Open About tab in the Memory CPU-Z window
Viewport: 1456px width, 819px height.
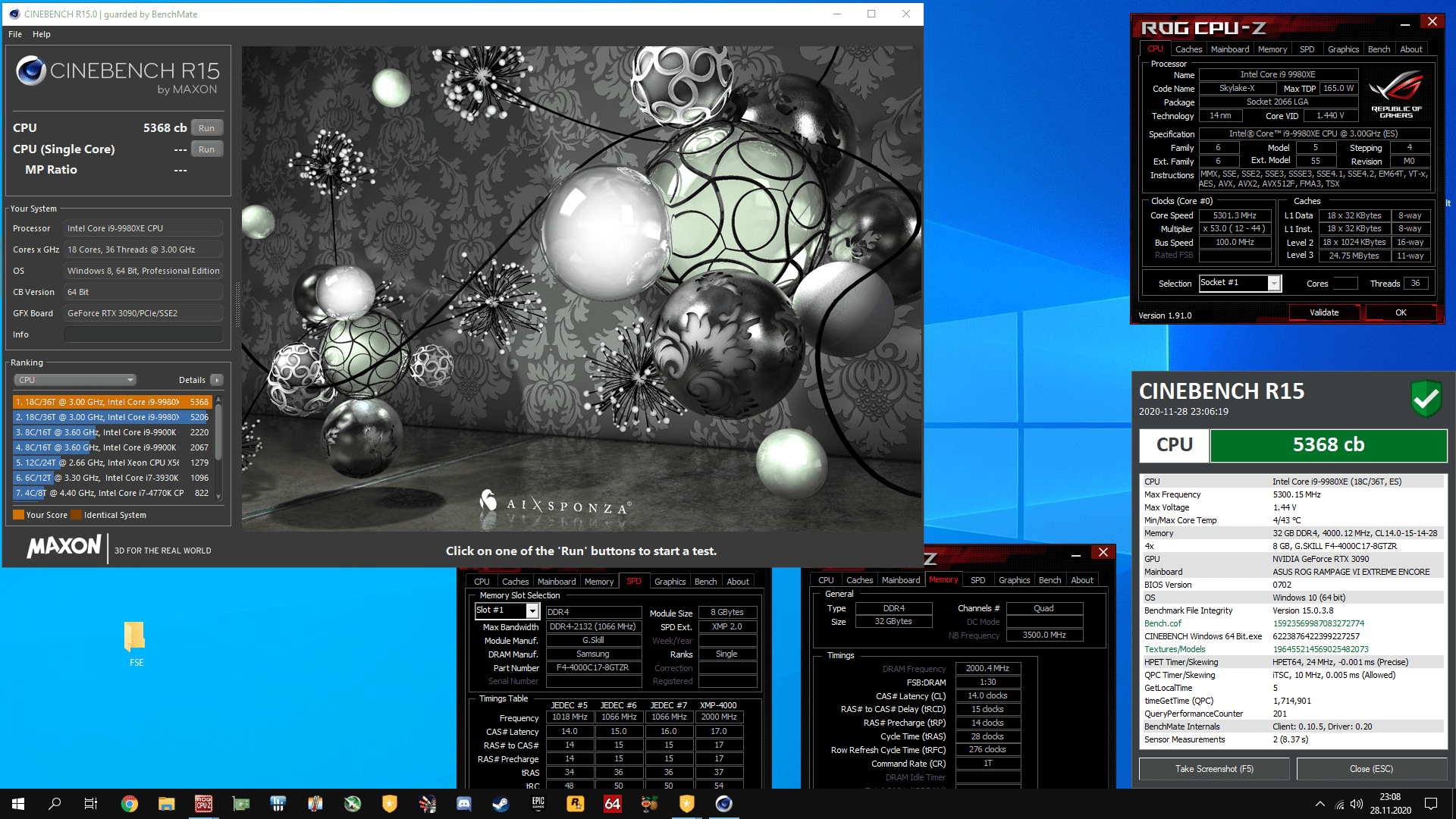point(1082,580)
